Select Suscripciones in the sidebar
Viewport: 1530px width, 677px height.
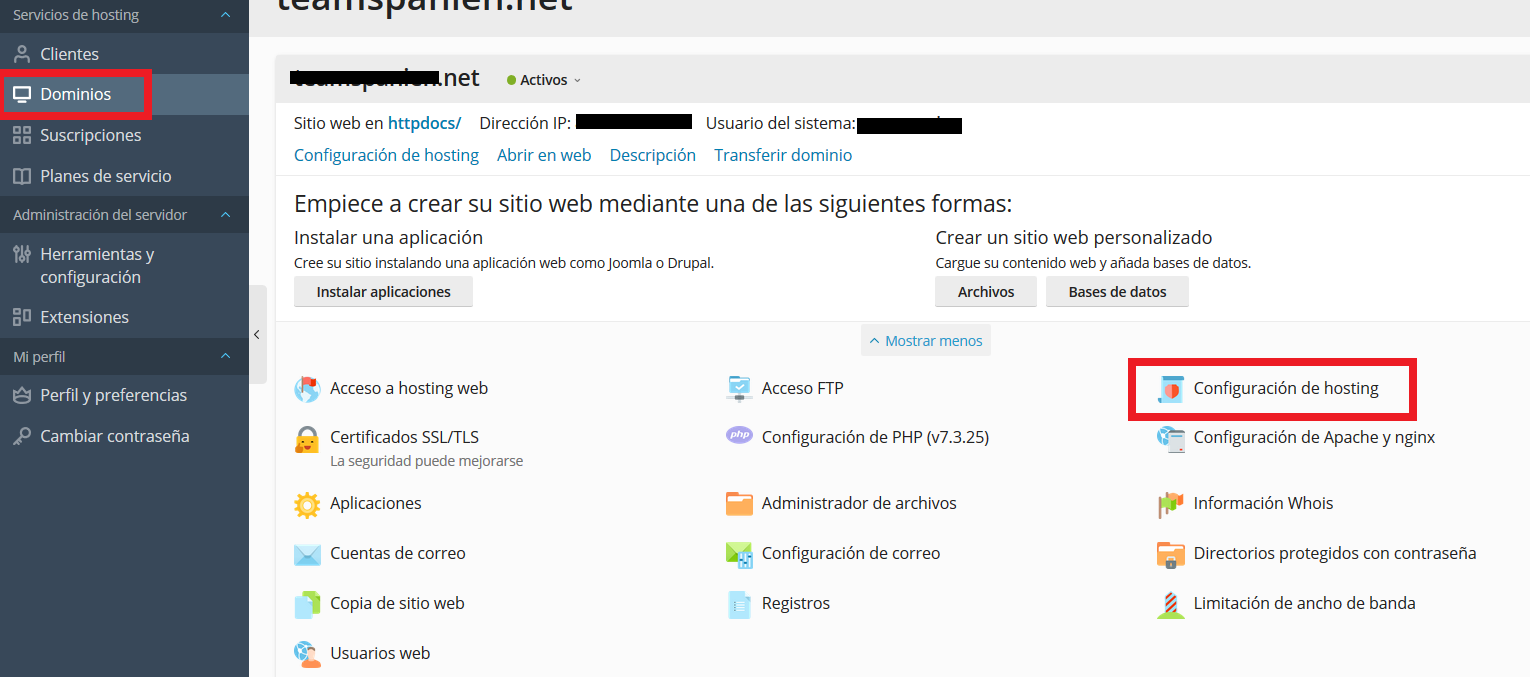point(88,135)
